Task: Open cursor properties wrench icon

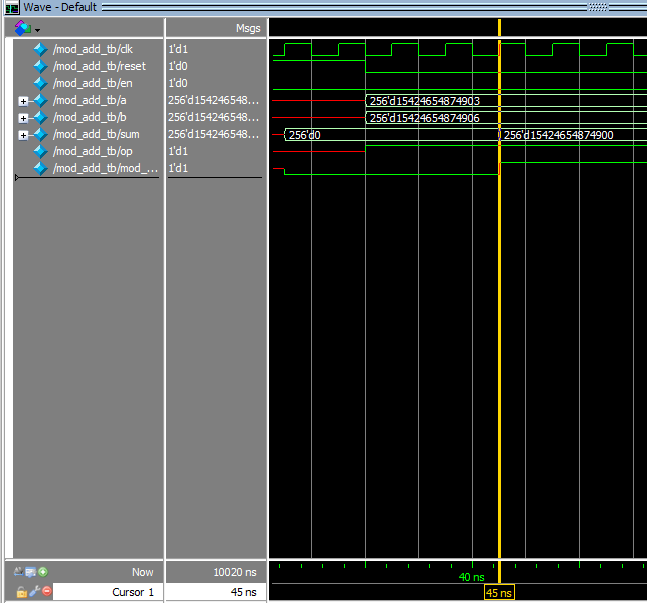Action: (35, 591)
